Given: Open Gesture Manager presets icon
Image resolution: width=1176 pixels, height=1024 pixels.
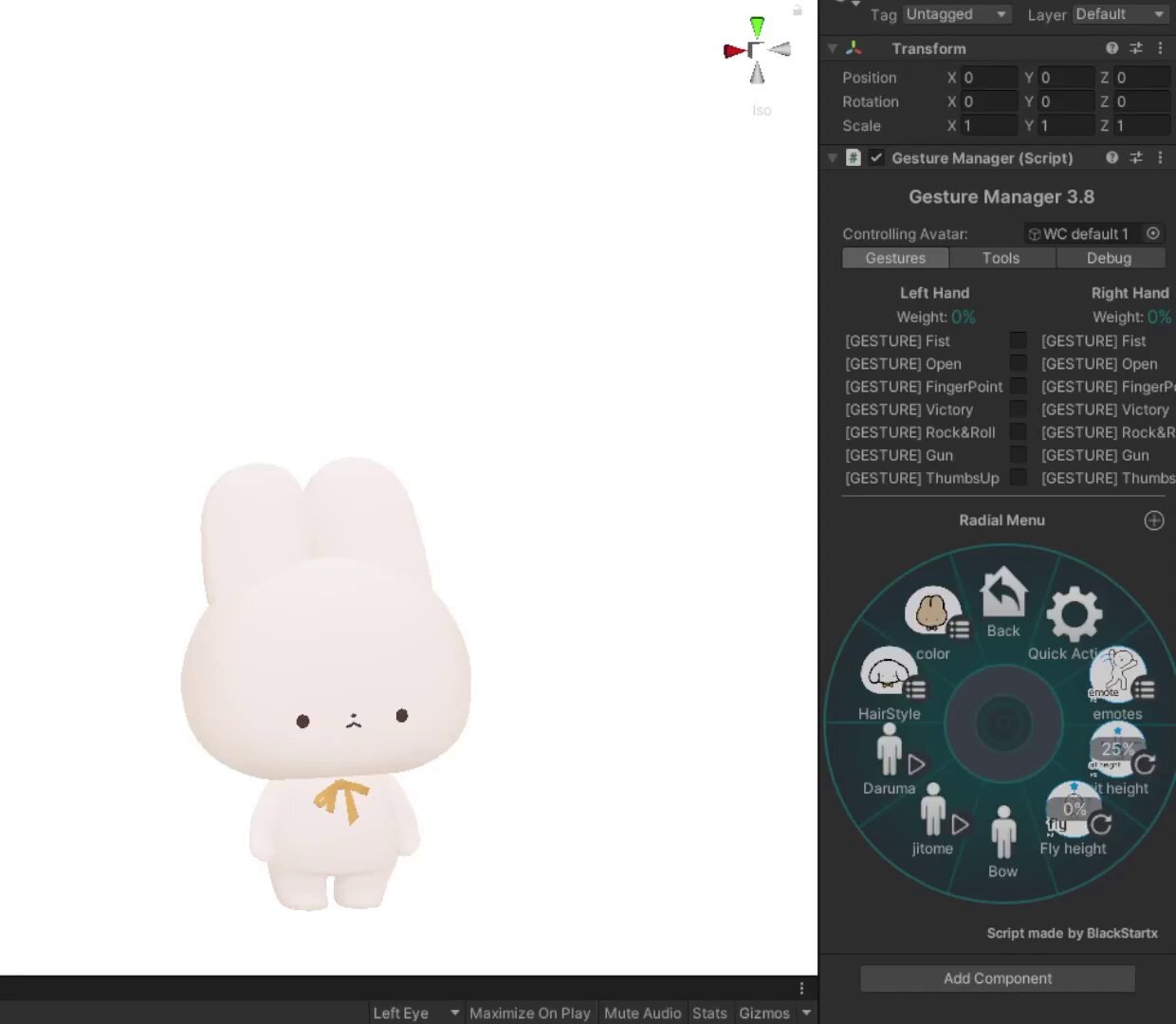Looking at the screenshot, I should [1135, 157].
